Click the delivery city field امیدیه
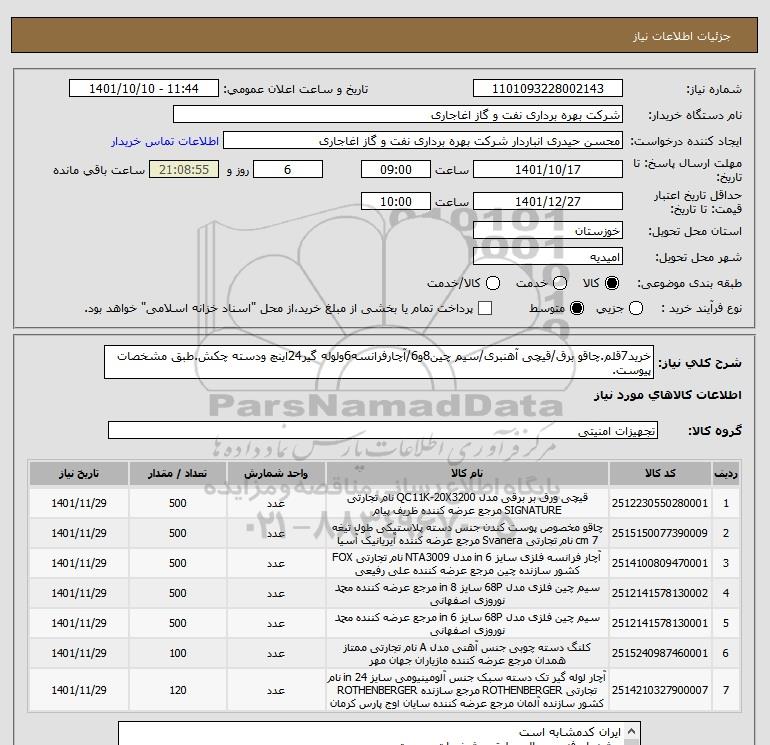Viewport: 770px width, 745px height. [548, 256]
